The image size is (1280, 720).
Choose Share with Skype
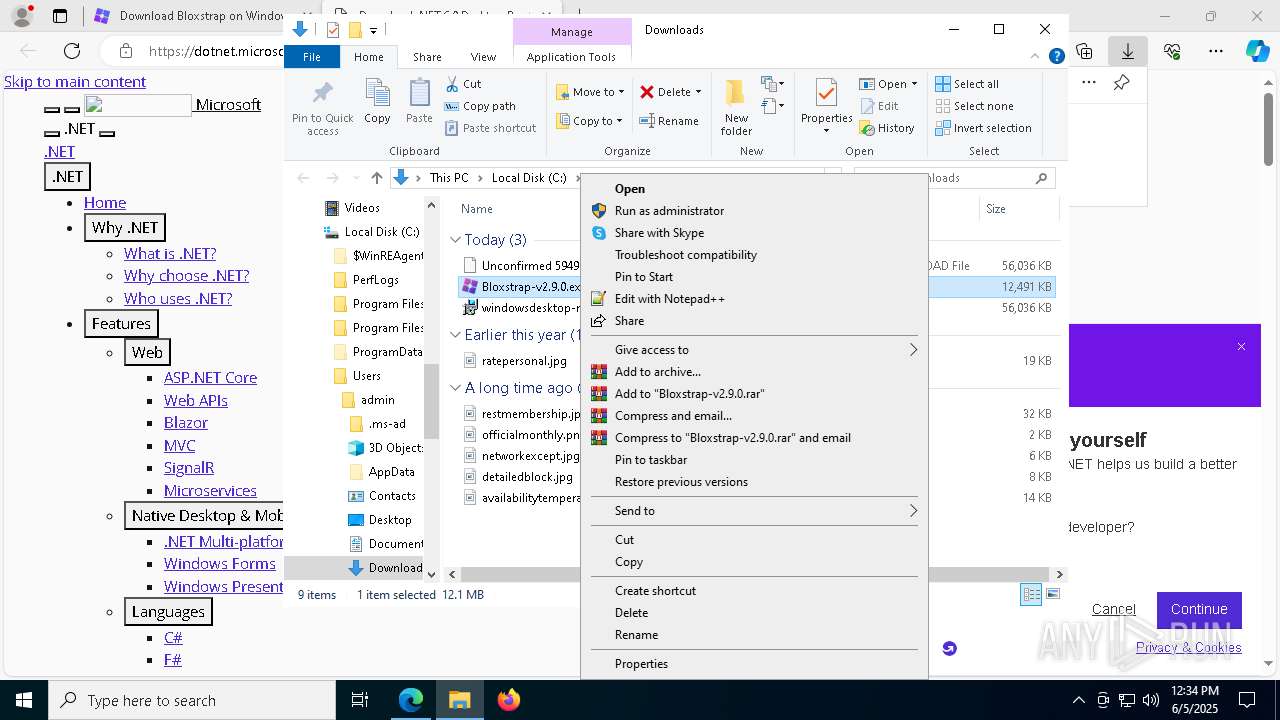(754, 233)
